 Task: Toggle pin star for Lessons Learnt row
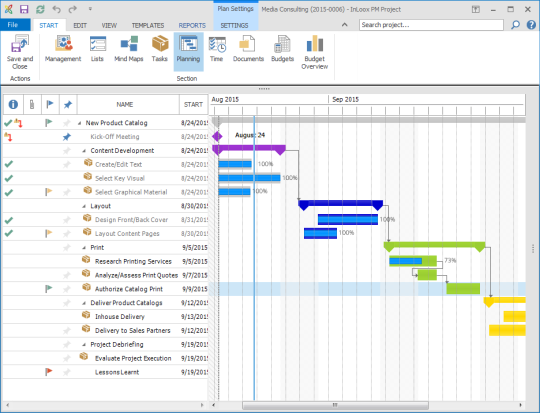point(67,372)
